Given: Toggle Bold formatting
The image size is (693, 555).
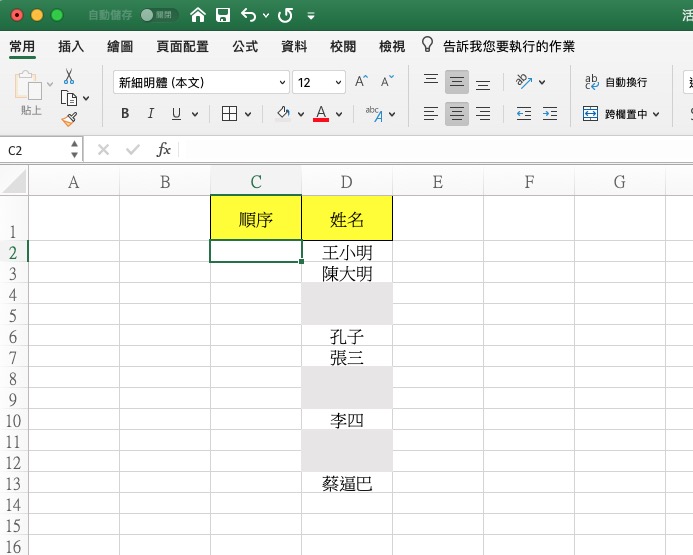Looking at the screenshot, I should pos(125,114).
